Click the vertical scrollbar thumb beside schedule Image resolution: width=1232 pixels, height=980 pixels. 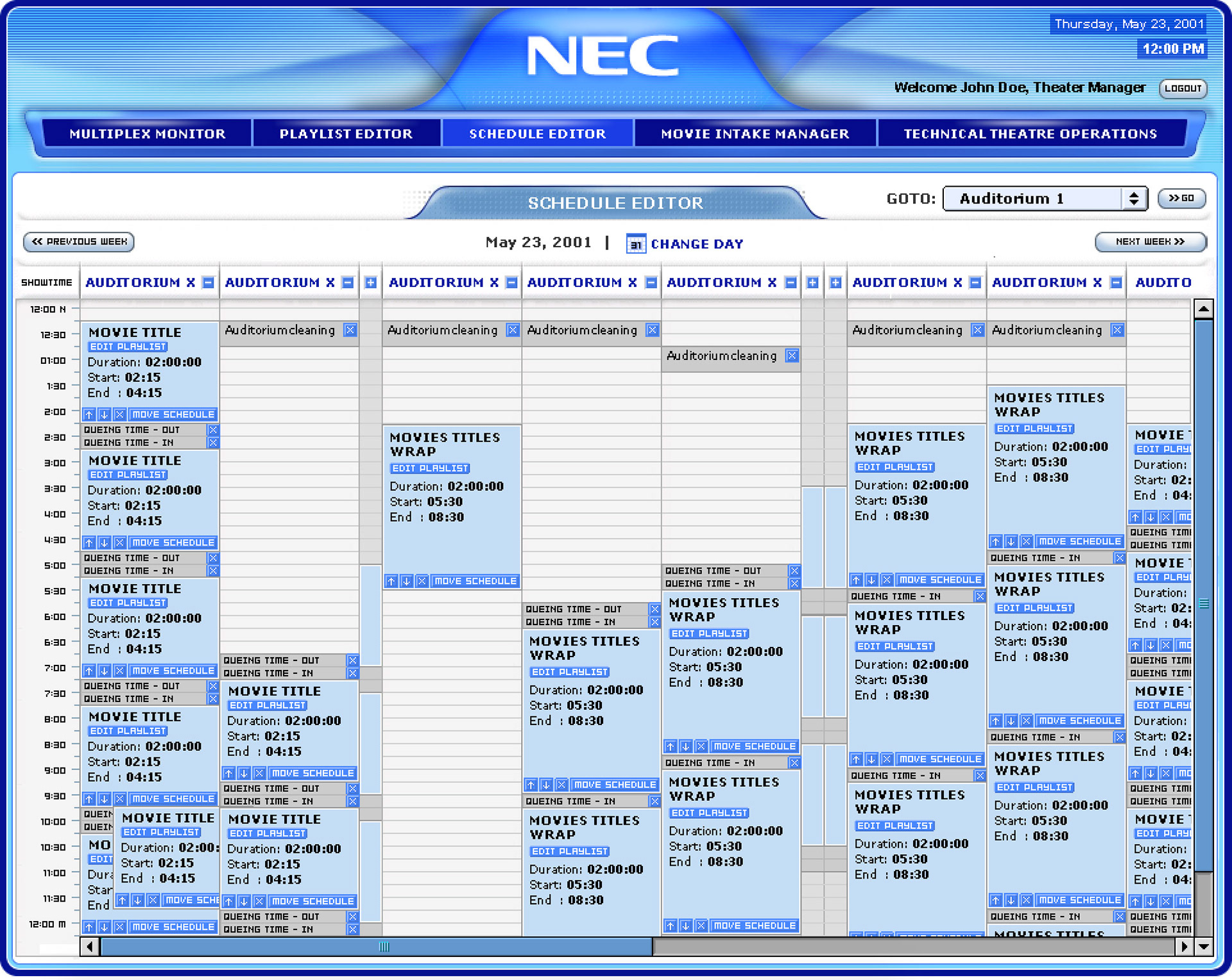coord(1204,597)
